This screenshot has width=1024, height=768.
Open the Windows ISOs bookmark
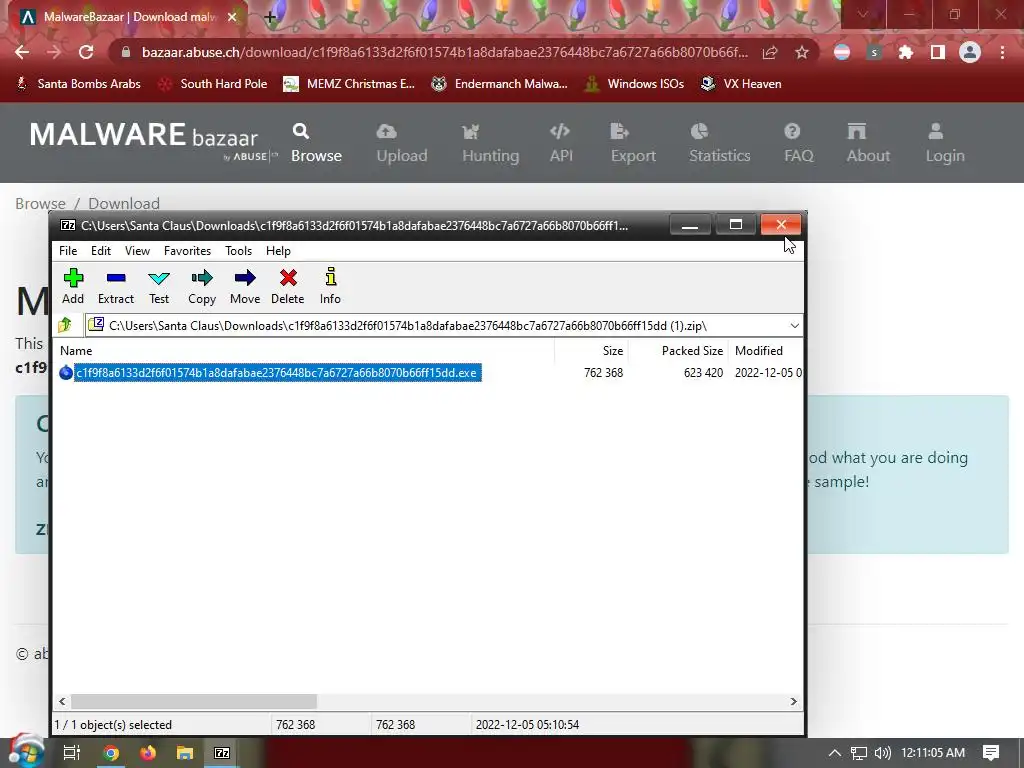coord(634,84)
